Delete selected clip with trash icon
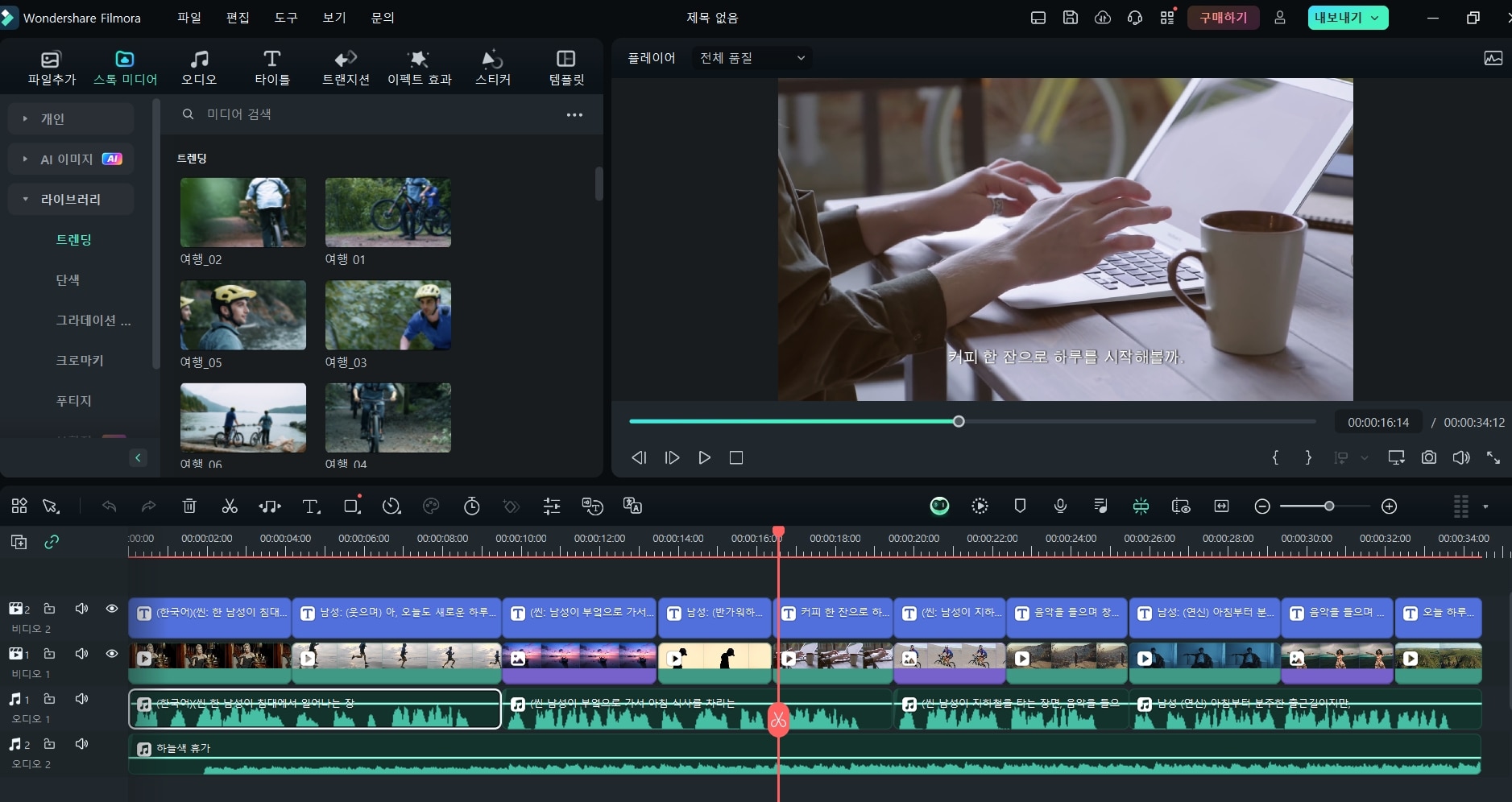1512x802 pixels. pyautogui.click(x=189, y=506)
